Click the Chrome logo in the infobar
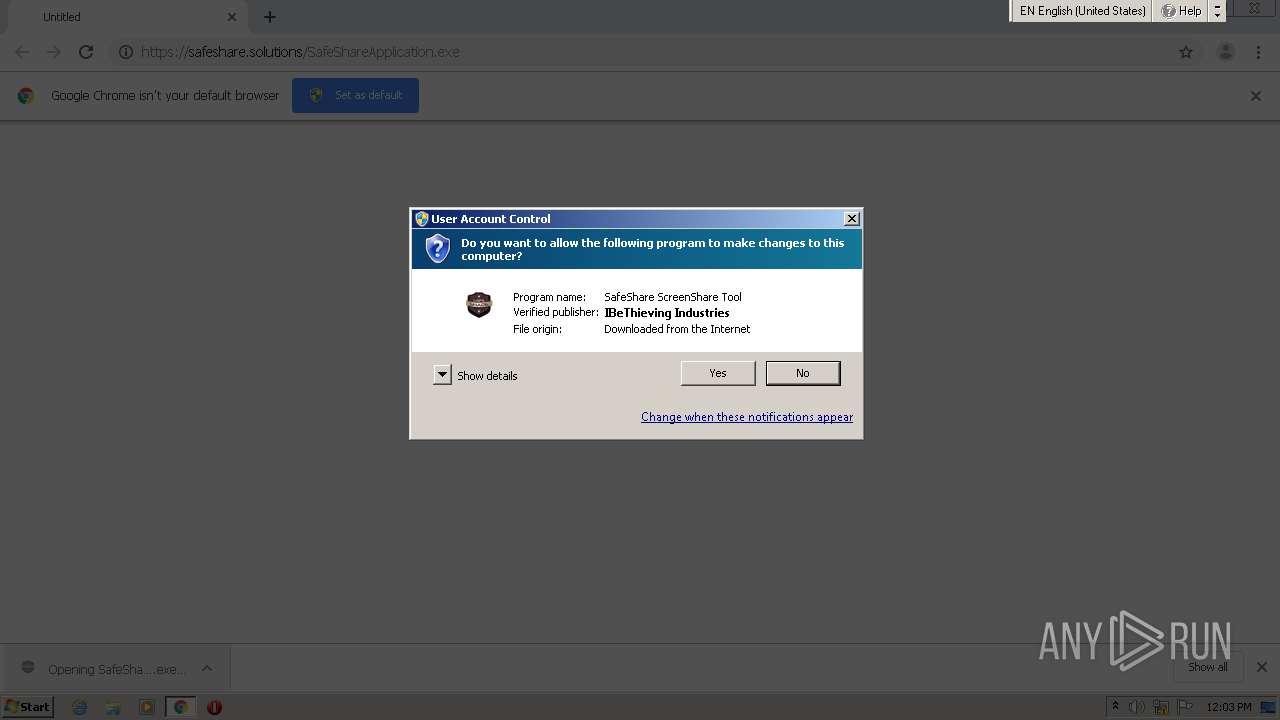Image resolution: width=1280 pixels, height=720 pixels. point(26,96)
